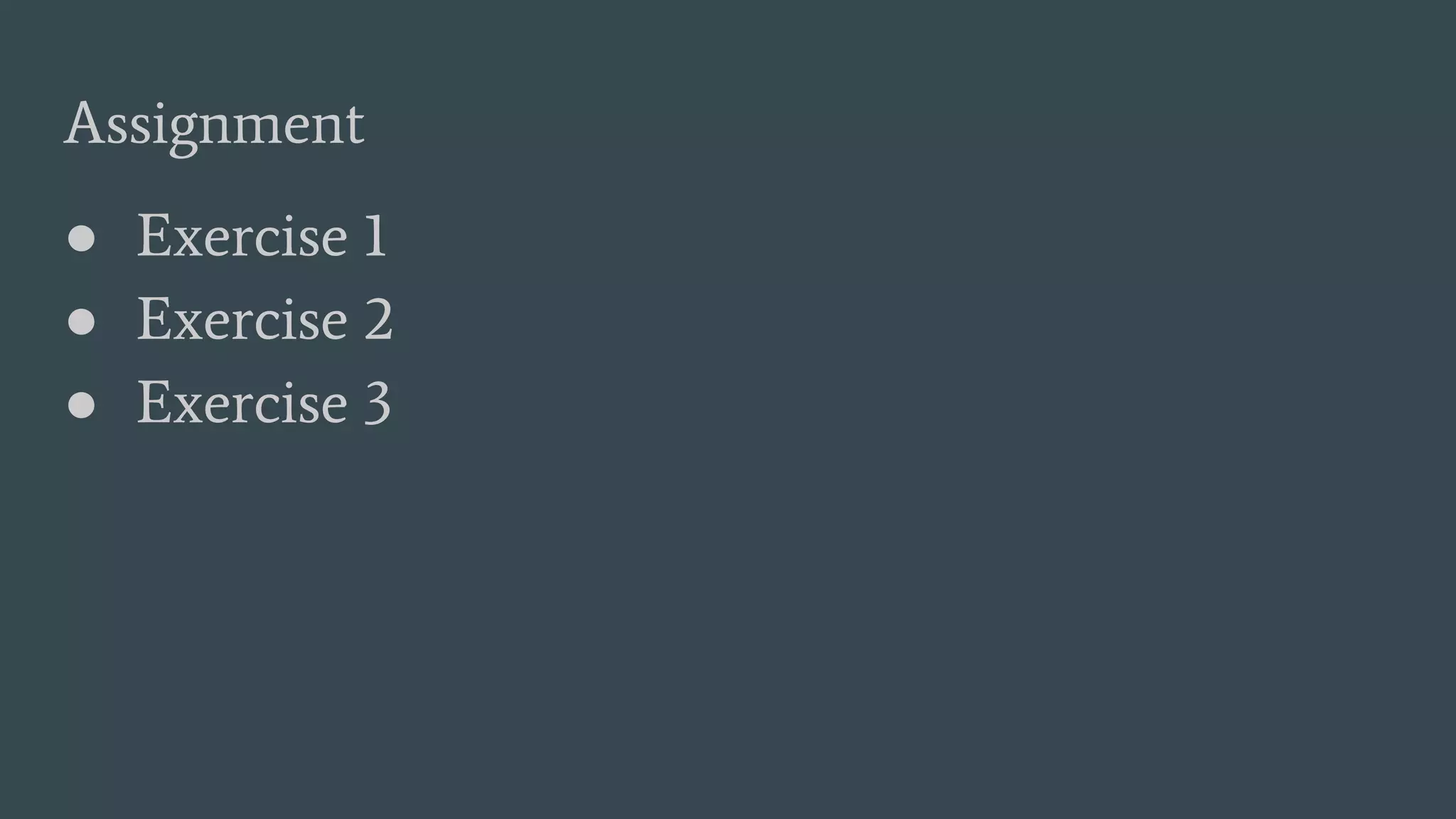Click the bullet point before Exercise 1
This screenshot has width=1456, height=819.
pyautogui.click(x=81, y=239)
